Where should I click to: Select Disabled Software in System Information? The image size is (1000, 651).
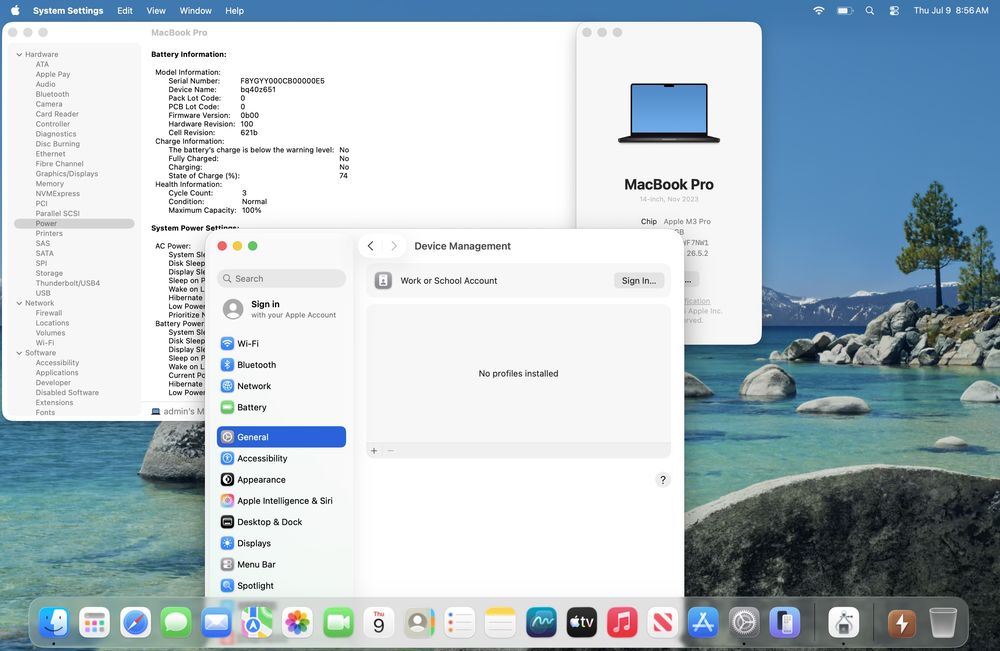pyautogui.click(x=67, y=393)
